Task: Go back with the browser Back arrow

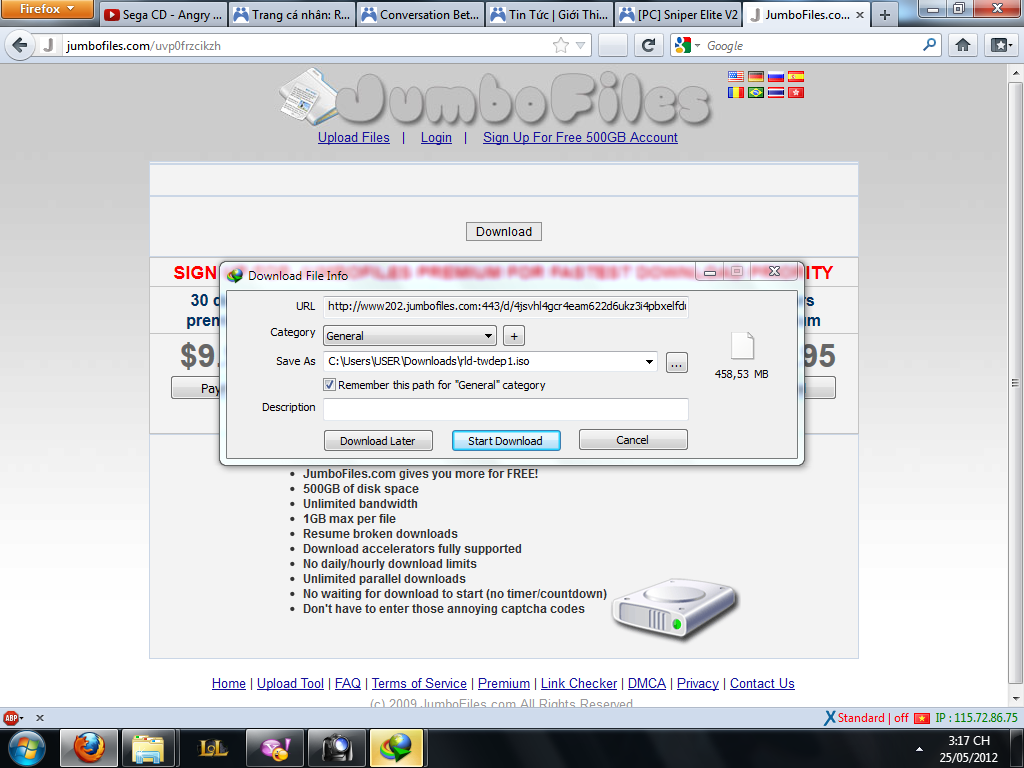Action: (20, 46)
